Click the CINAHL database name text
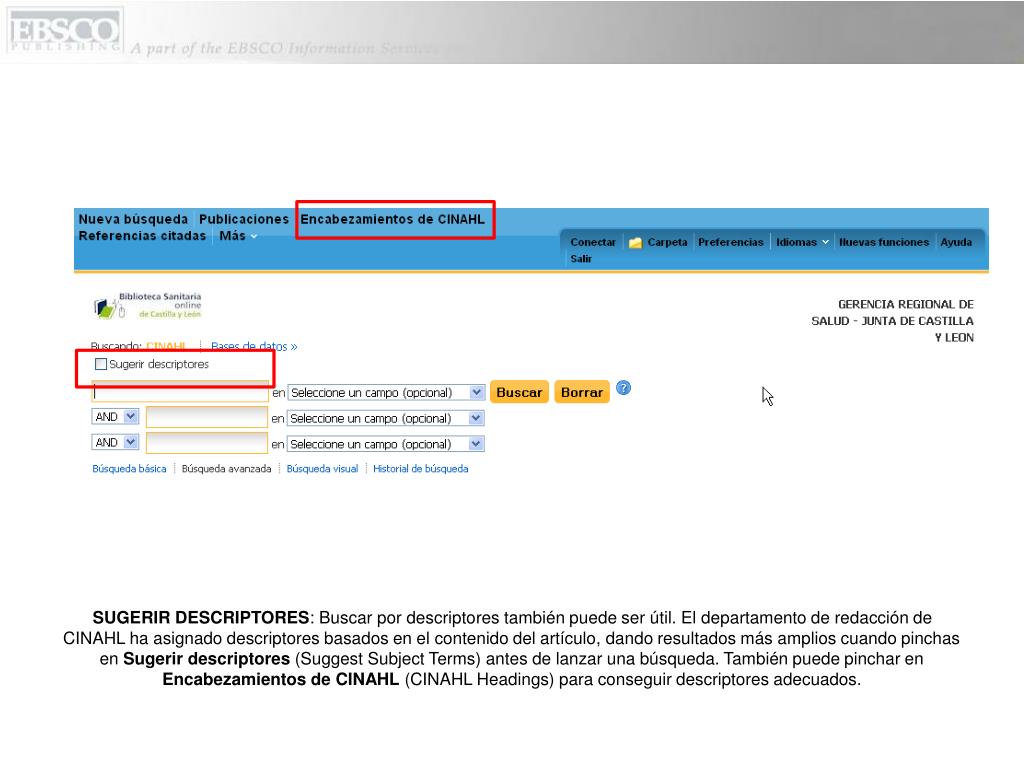Screen dimensions: 1024x768 (167, 346)
